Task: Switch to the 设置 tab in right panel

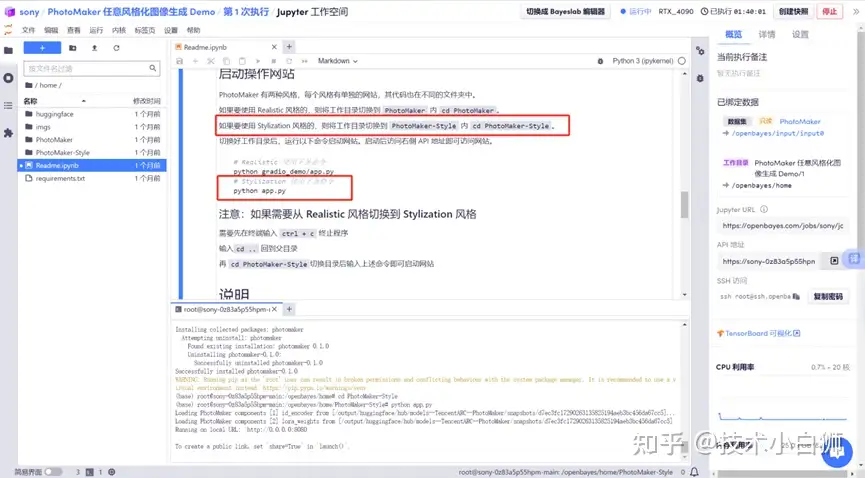Action: tap(800, 34)
